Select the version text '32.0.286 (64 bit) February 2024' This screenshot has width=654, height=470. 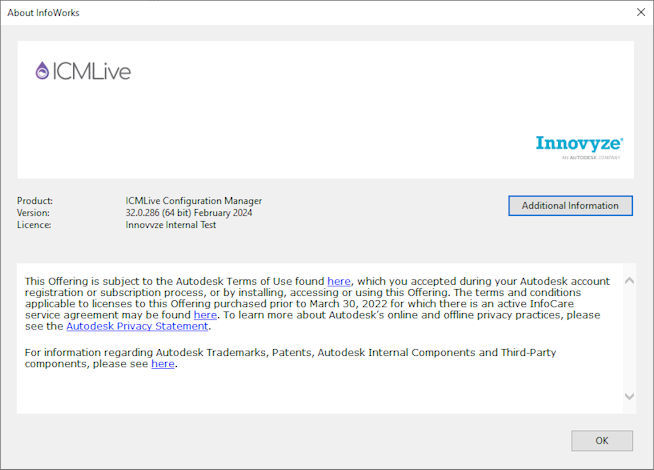[x=189, y=213]
